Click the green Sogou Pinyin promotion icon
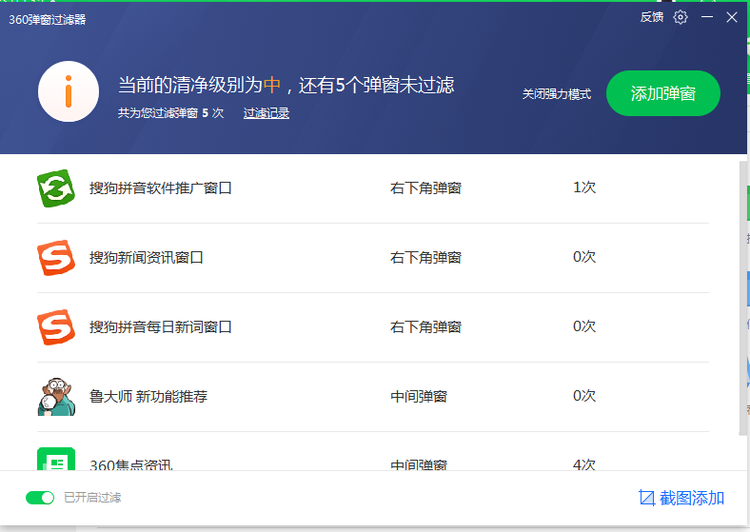This screenshot has height=532, width=750. [x=56, y=188]
